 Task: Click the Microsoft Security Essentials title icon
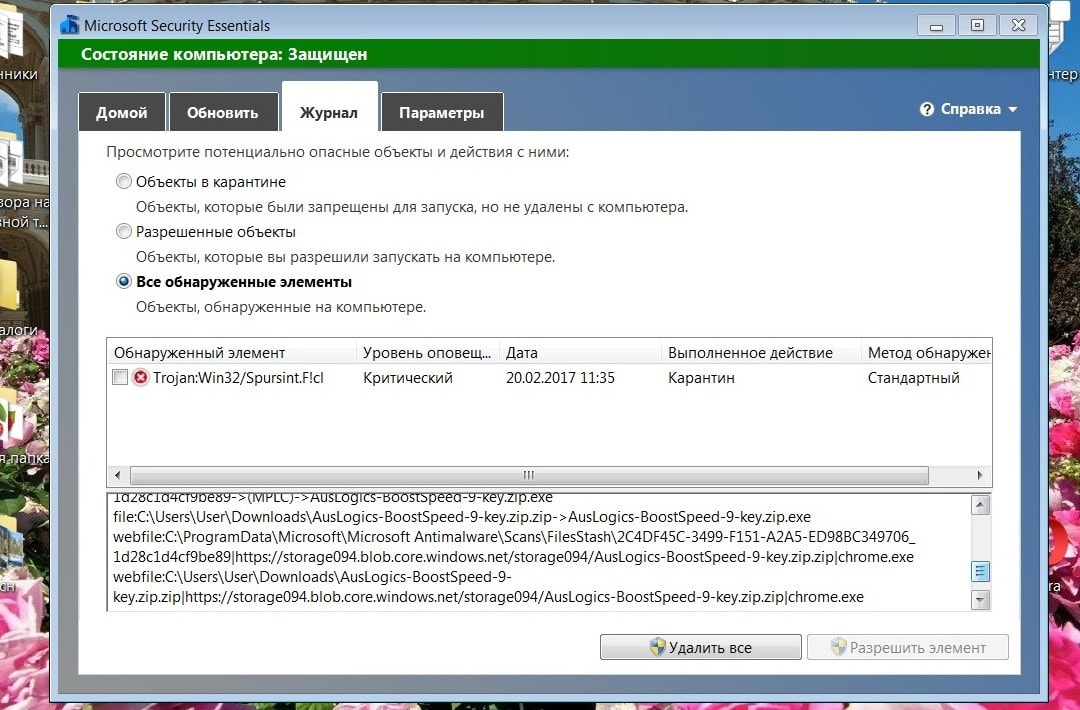click(x=69, y=25)
